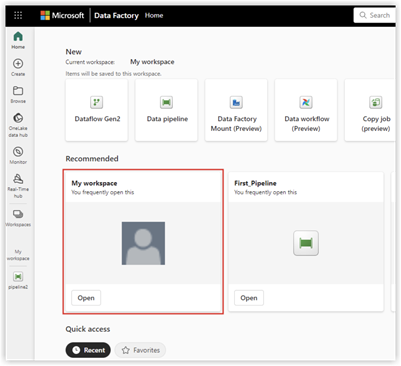Select Data Factory Mount (Preview) card
Viewport: 401px width, 366px height.
236,110
